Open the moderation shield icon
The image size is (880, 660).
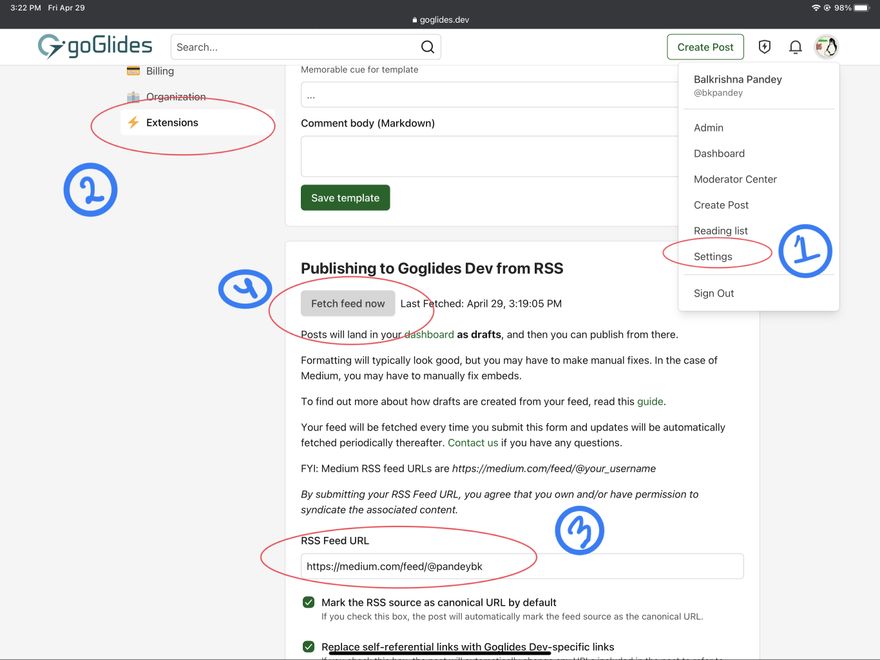pos(765,47)
